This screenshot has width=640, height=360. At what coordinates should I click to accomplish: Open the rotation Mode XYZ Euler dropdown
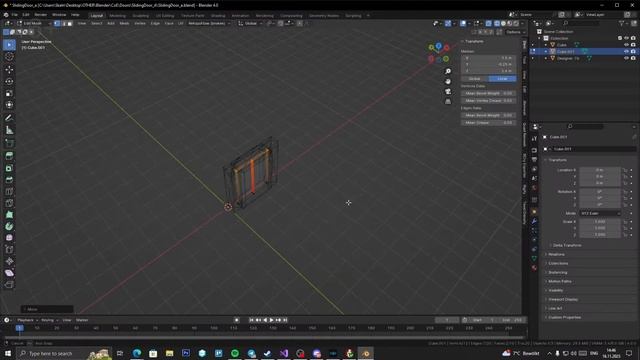pos(600,213)
